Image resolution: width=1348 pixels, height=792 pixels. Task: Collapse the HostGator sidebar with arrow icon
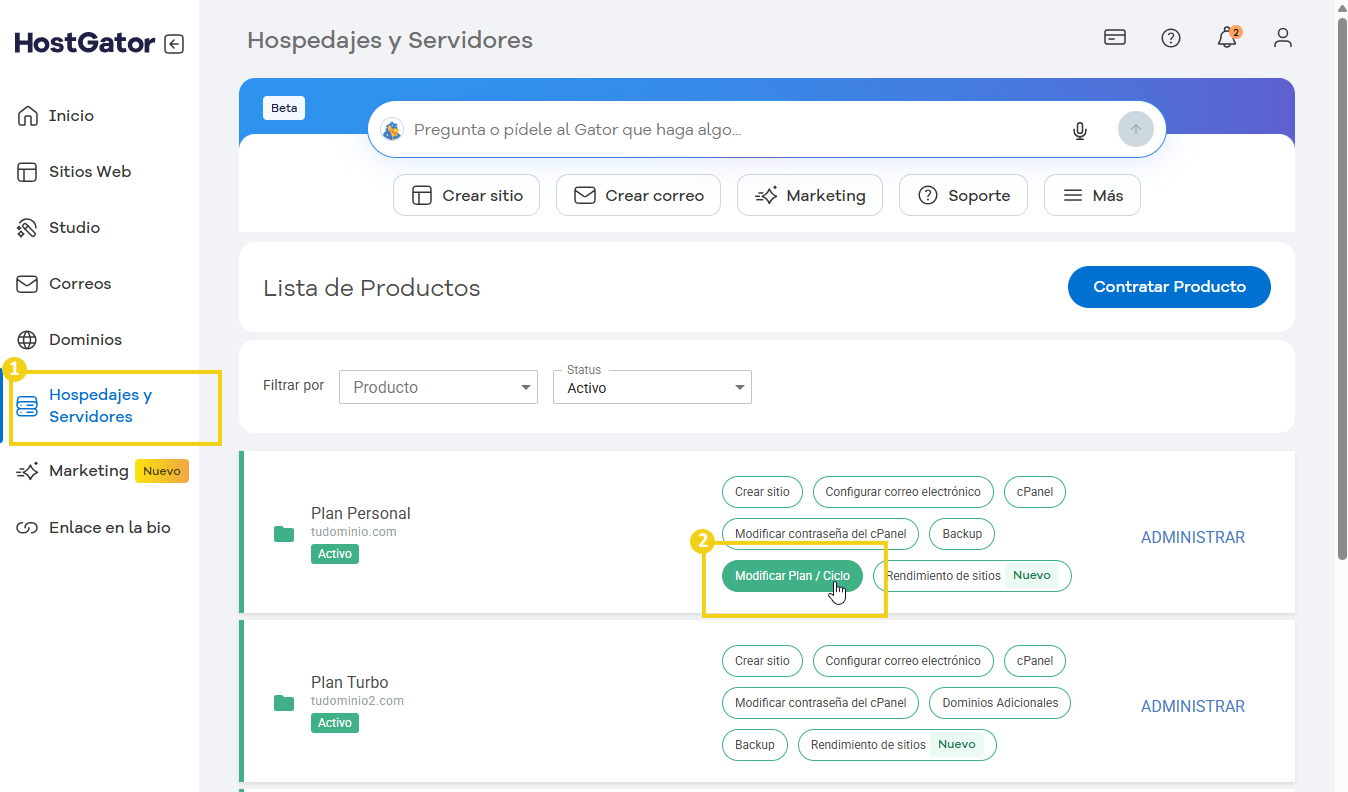(175, 44)
